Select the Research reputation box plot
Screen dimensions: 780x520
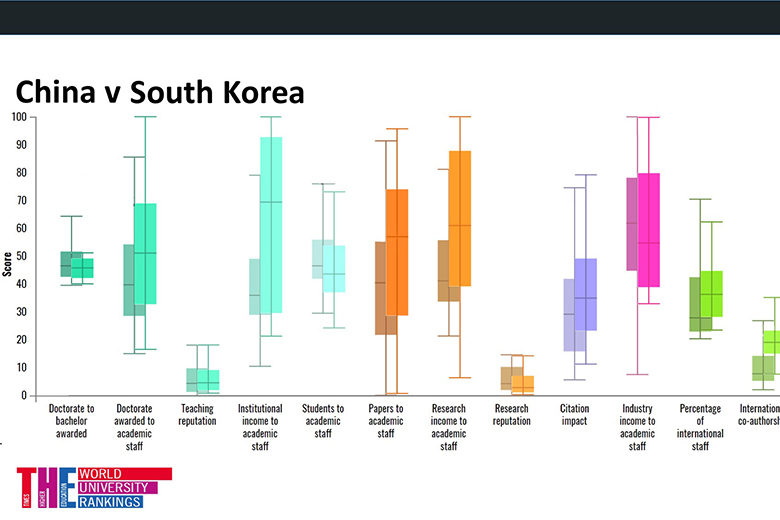517,380
